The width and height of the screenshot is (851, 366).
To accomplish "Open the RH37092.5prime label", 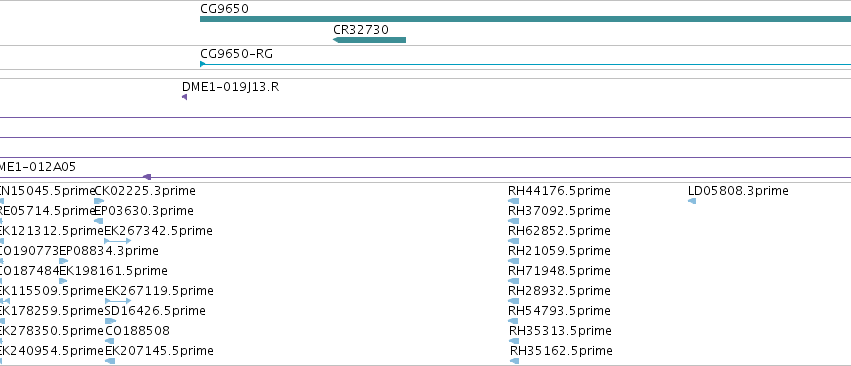I will pos(559,211).
